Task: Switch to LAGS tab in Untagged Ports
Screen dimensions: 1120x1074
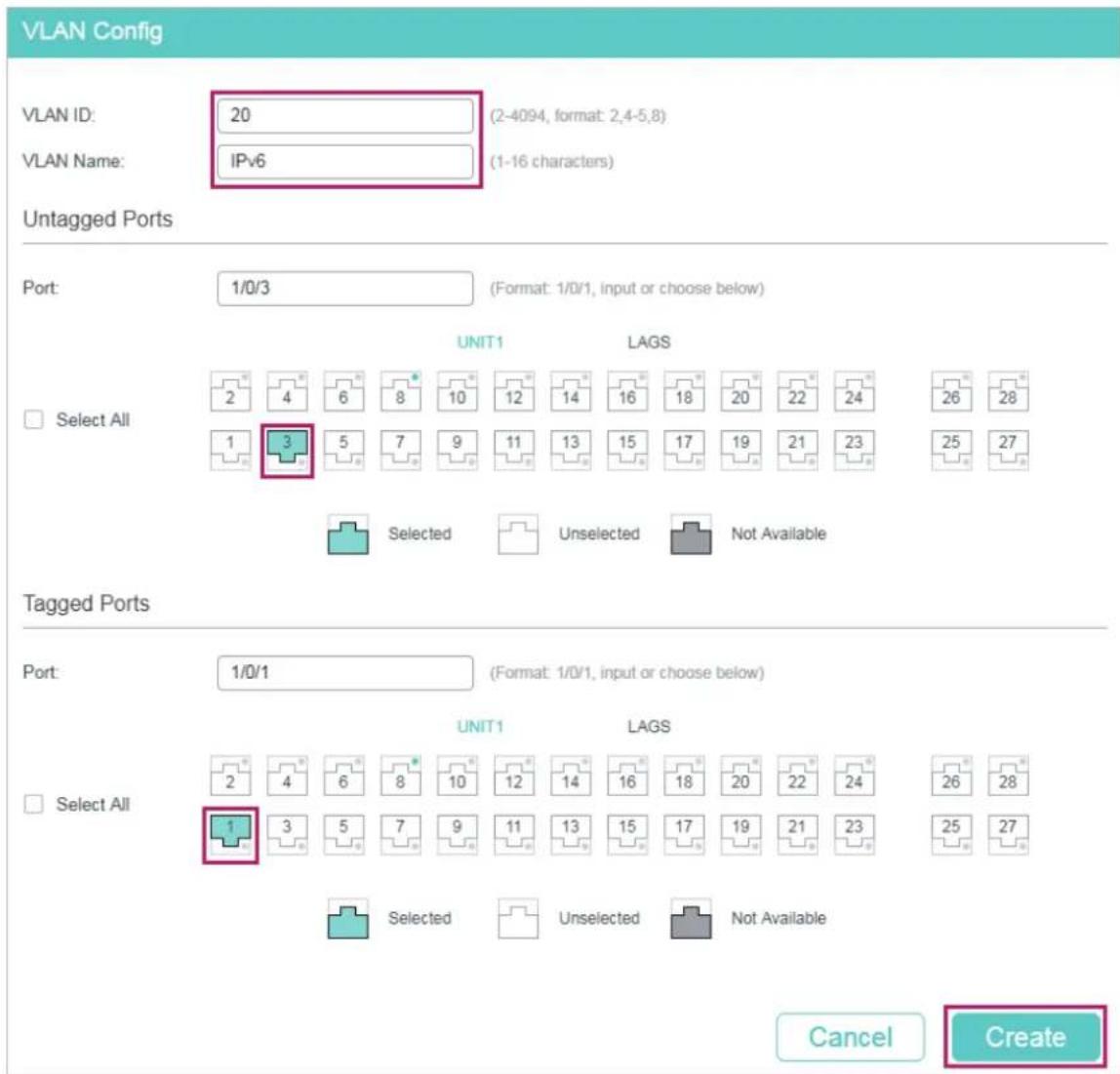Action: pos(649,342)
